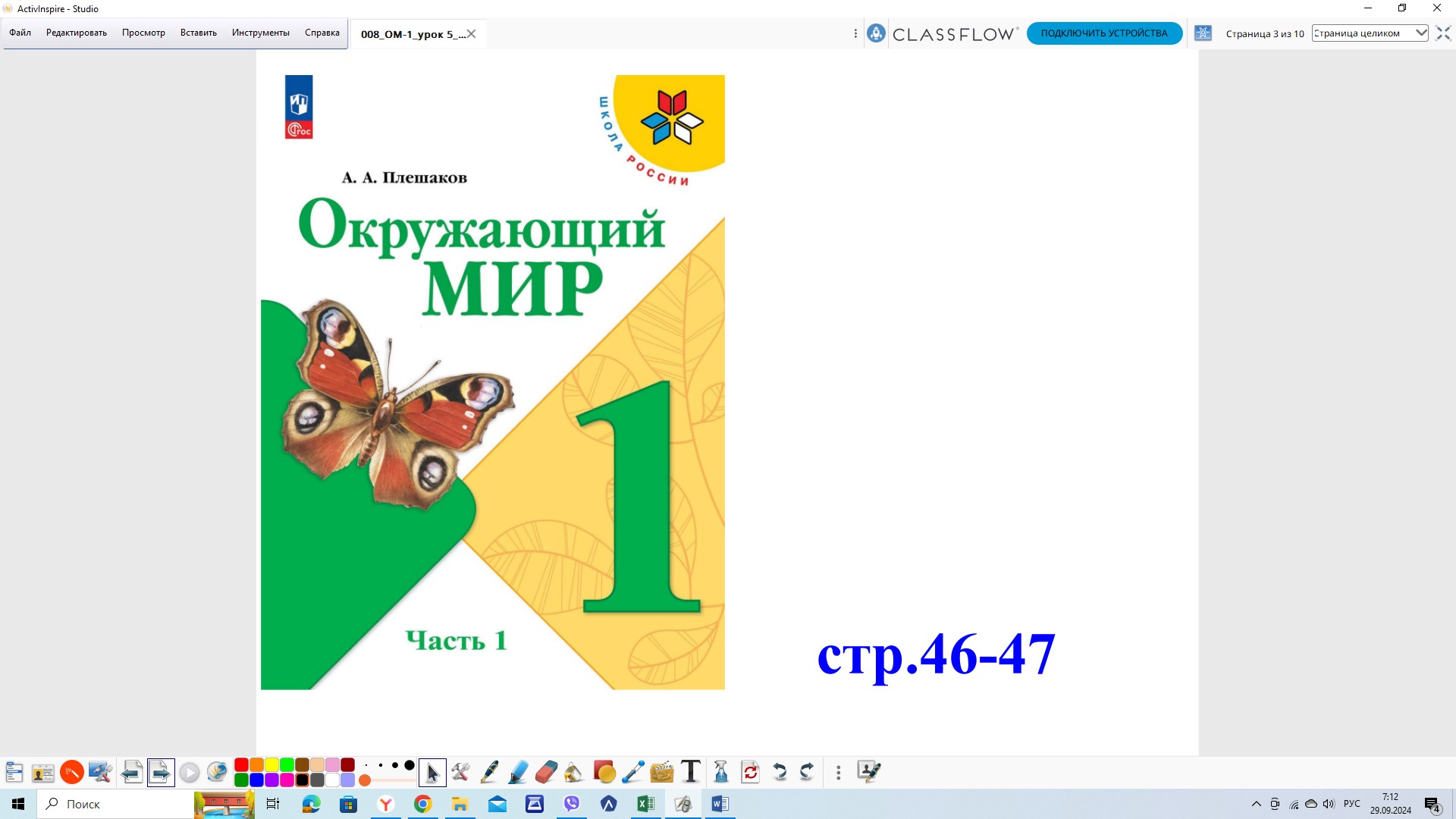Click the ClassFlow rocket icon
Image resolution: width=1456 pixels, height=819 pixels.
(x=876, y=33)
